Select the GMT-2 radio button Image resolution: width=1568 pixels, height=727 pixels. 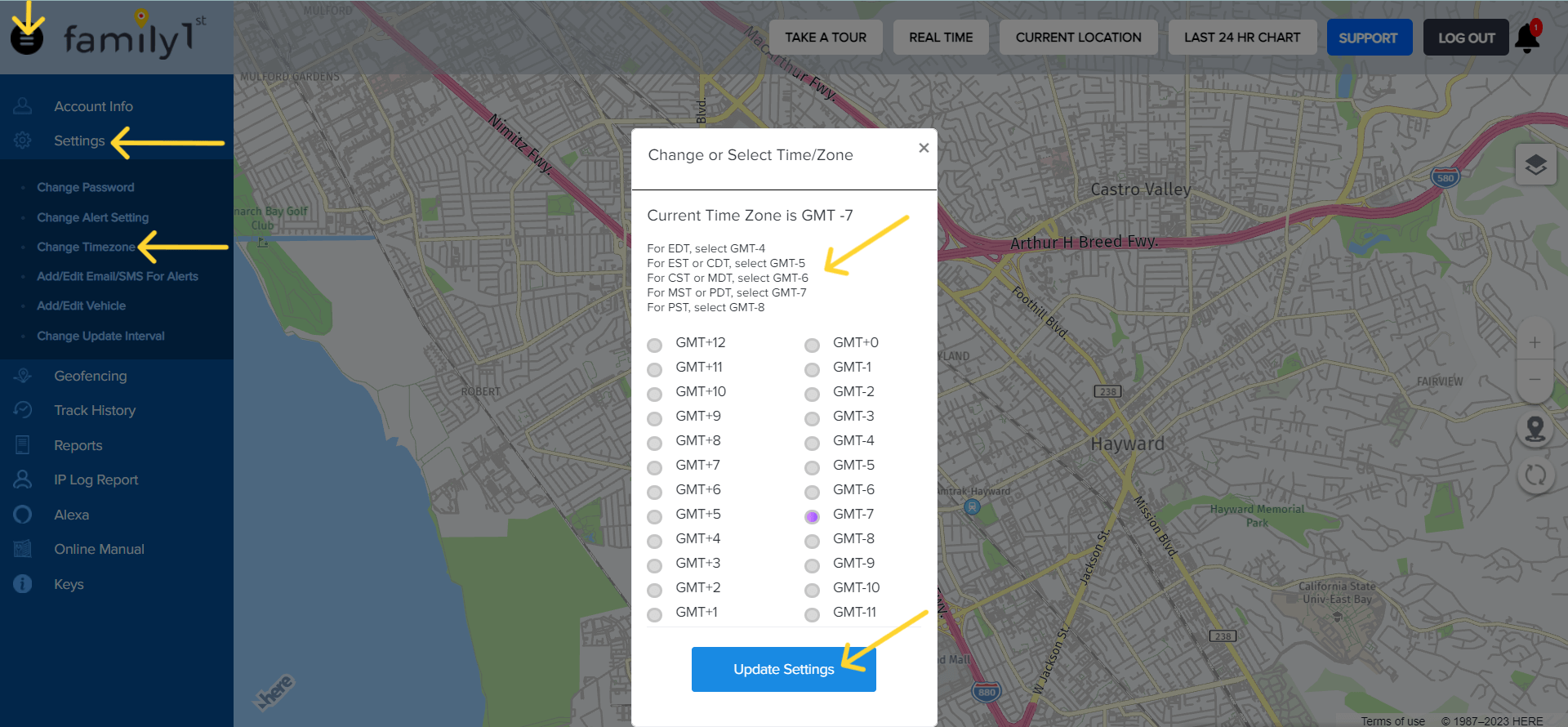pyautogui.click(x=812, y=394)
